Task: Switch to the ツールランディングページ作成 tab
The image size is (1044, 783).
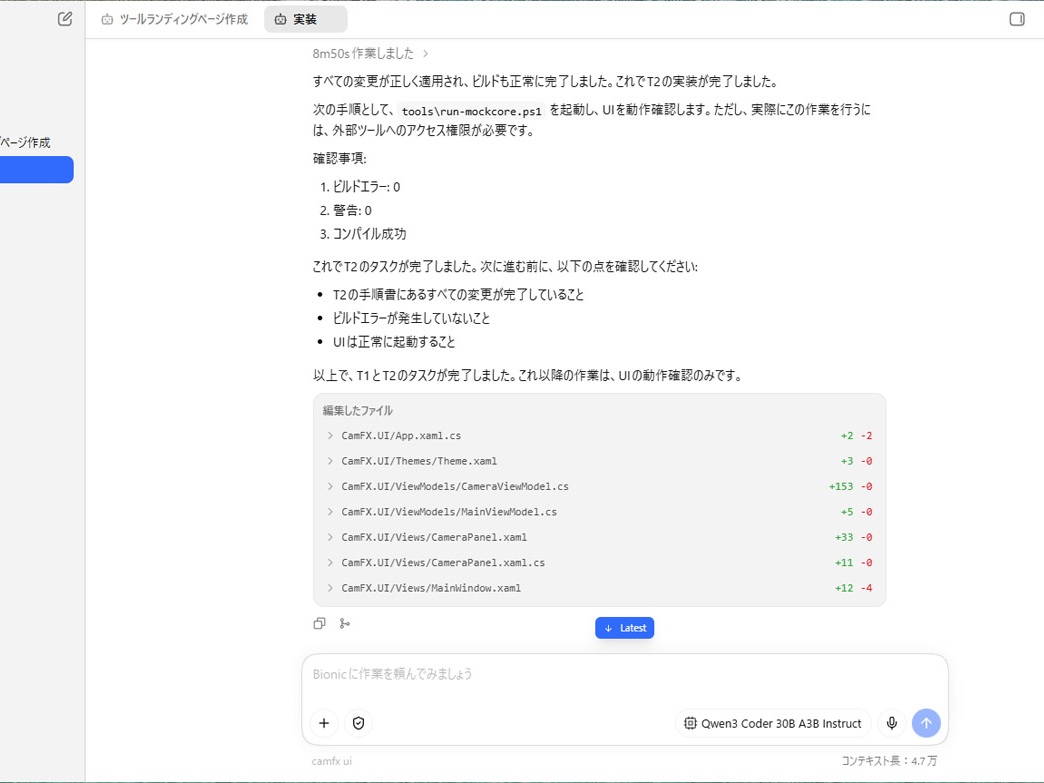Action: click(x=174, y=19)
